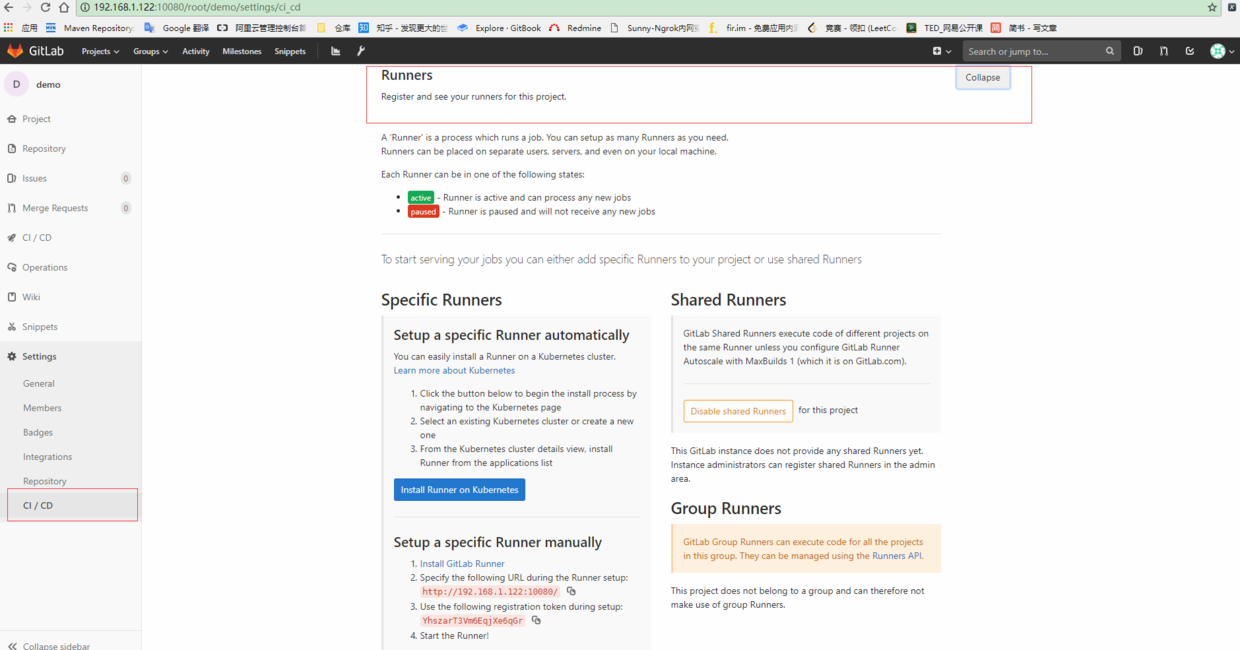Open the Explore GitBook bookmark

[x=499, y=28]
